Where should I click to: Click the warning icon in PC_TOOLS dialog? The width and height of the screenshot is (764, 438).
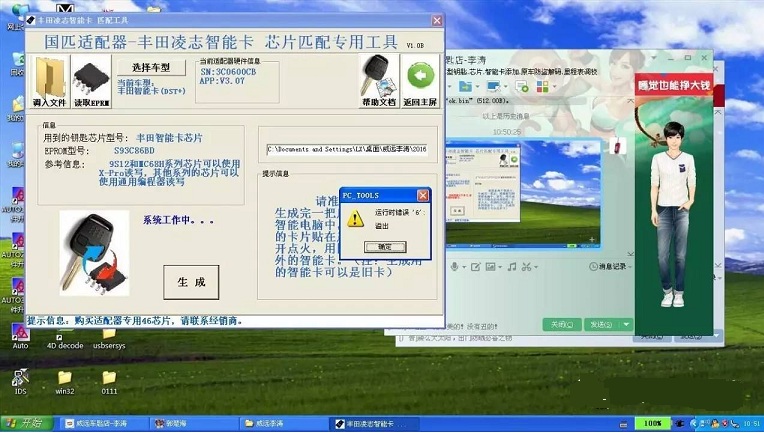(x=355, y=218)
